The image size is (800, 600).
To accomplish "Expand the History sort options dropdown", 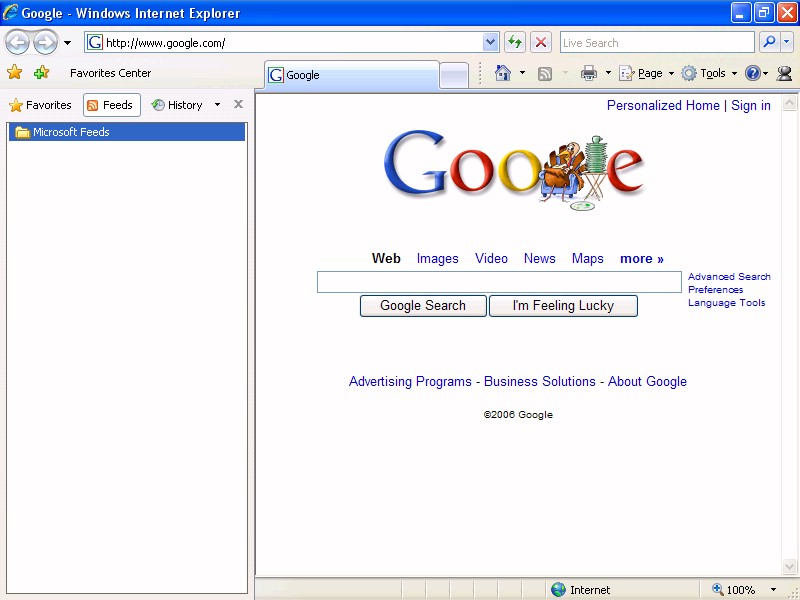I will [217, 105].
